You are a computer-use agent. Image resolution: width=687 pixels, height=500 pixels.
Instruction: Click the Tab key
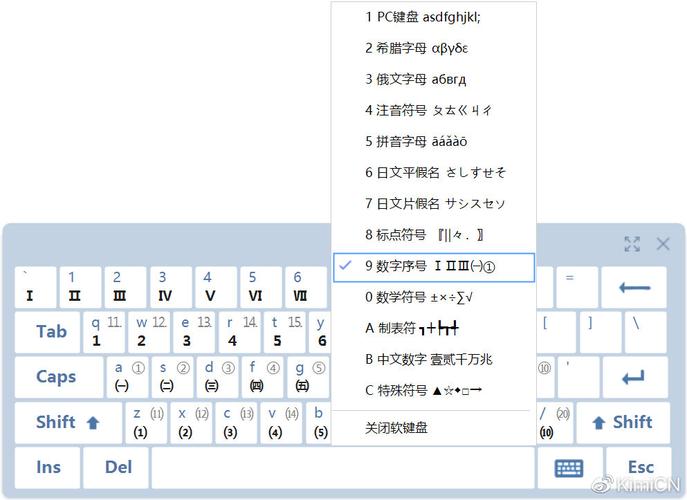(x=48, y=332)
